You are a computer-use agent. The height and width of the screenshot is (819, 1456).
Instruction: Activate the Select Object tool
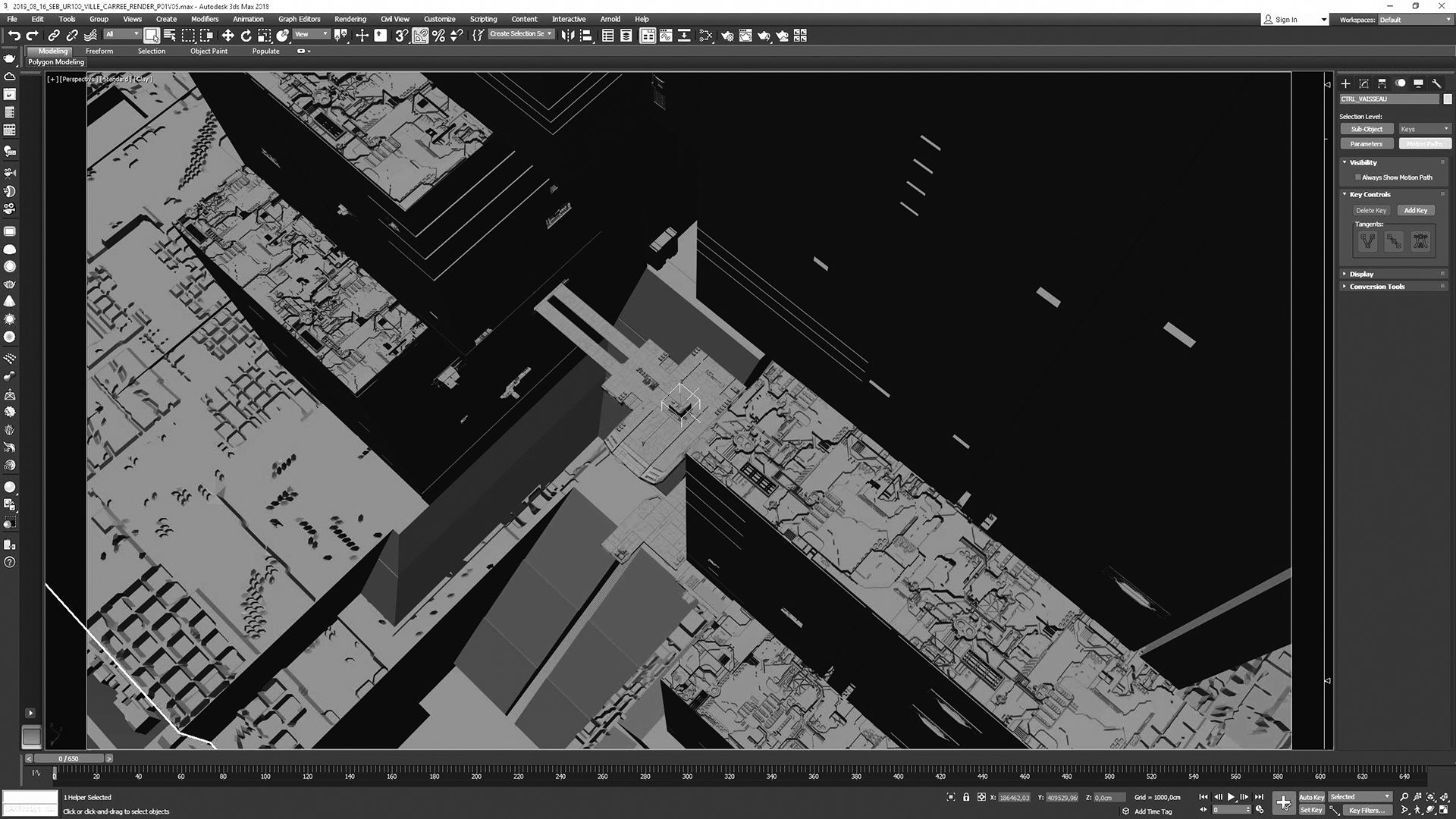[x=152, y=35]
